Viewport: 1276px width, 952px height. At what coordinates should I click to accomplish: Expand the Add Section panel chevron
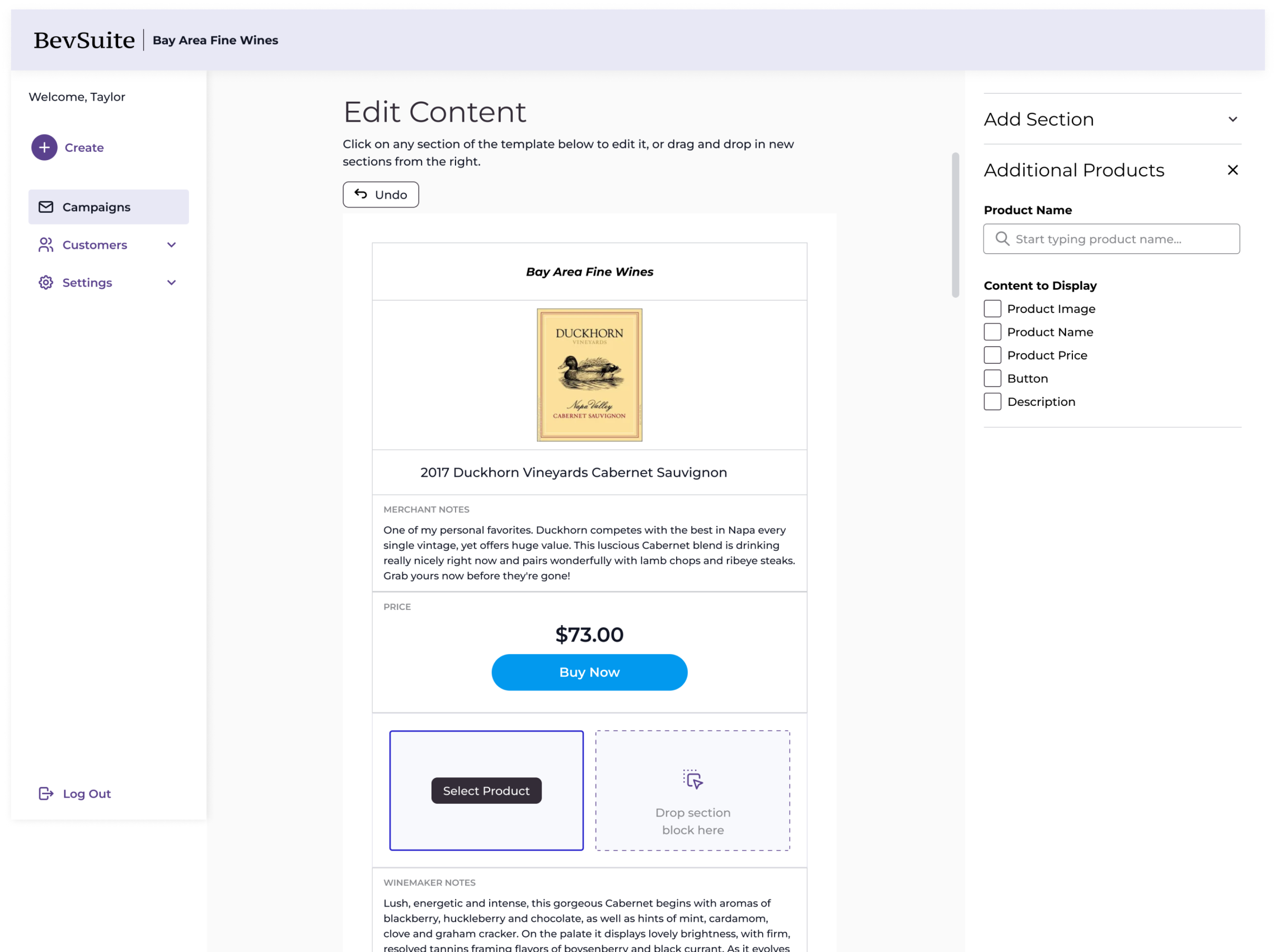(x=1233, y=119)
